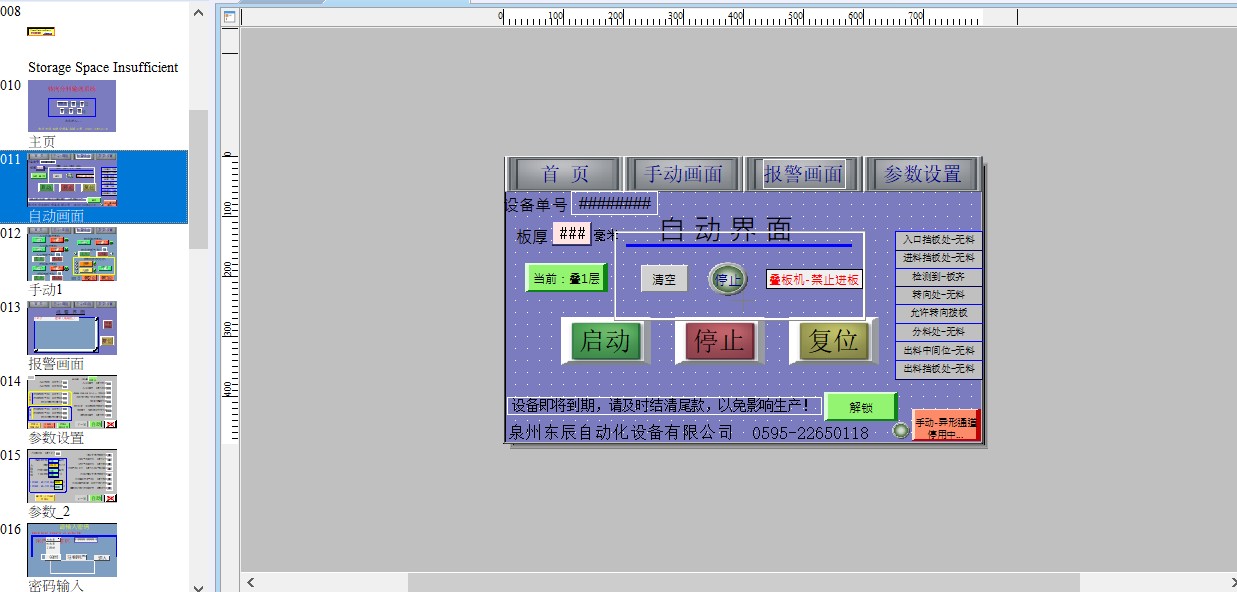
Task: Open the 015 参数_2 screen thumbnail
Action: [72, 476]
